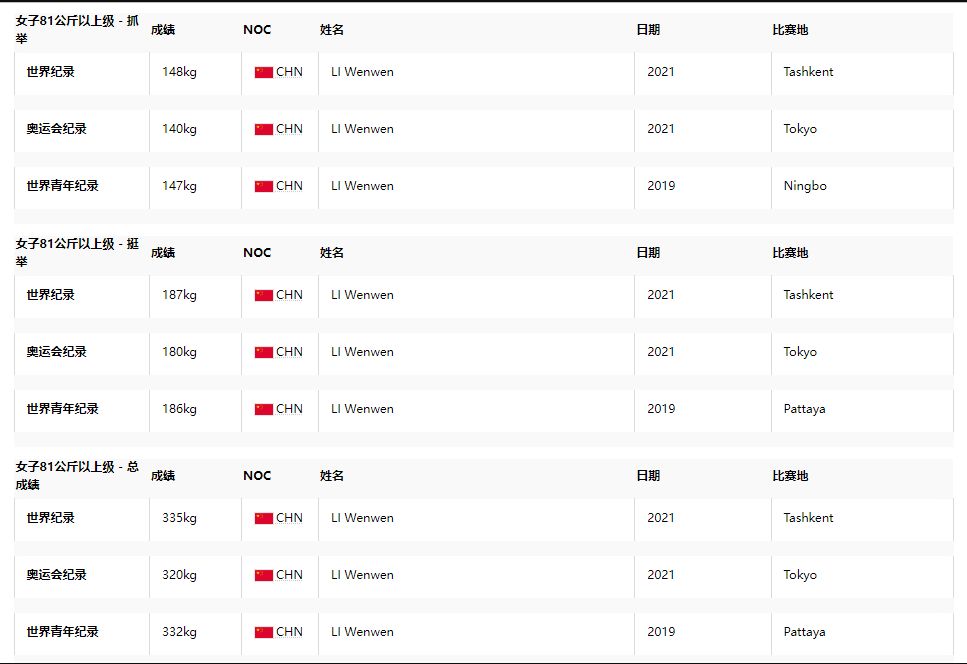This screenshot has width=967, height=664.
Task: Open LI Wenwen's name in the 148kg row
Action: (362, 72)
